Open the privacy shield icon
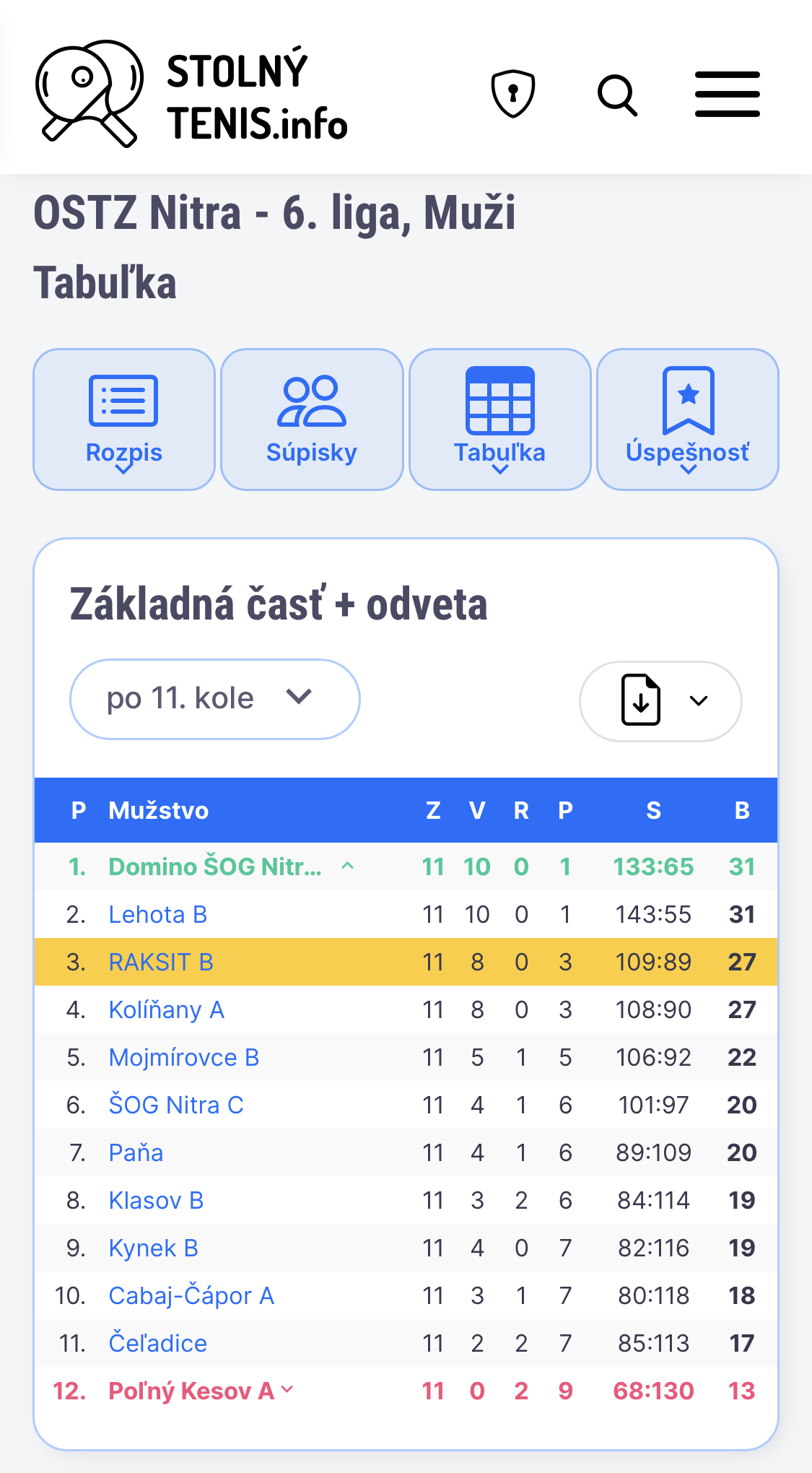The image size is (812, 1473). coord(513,94)
